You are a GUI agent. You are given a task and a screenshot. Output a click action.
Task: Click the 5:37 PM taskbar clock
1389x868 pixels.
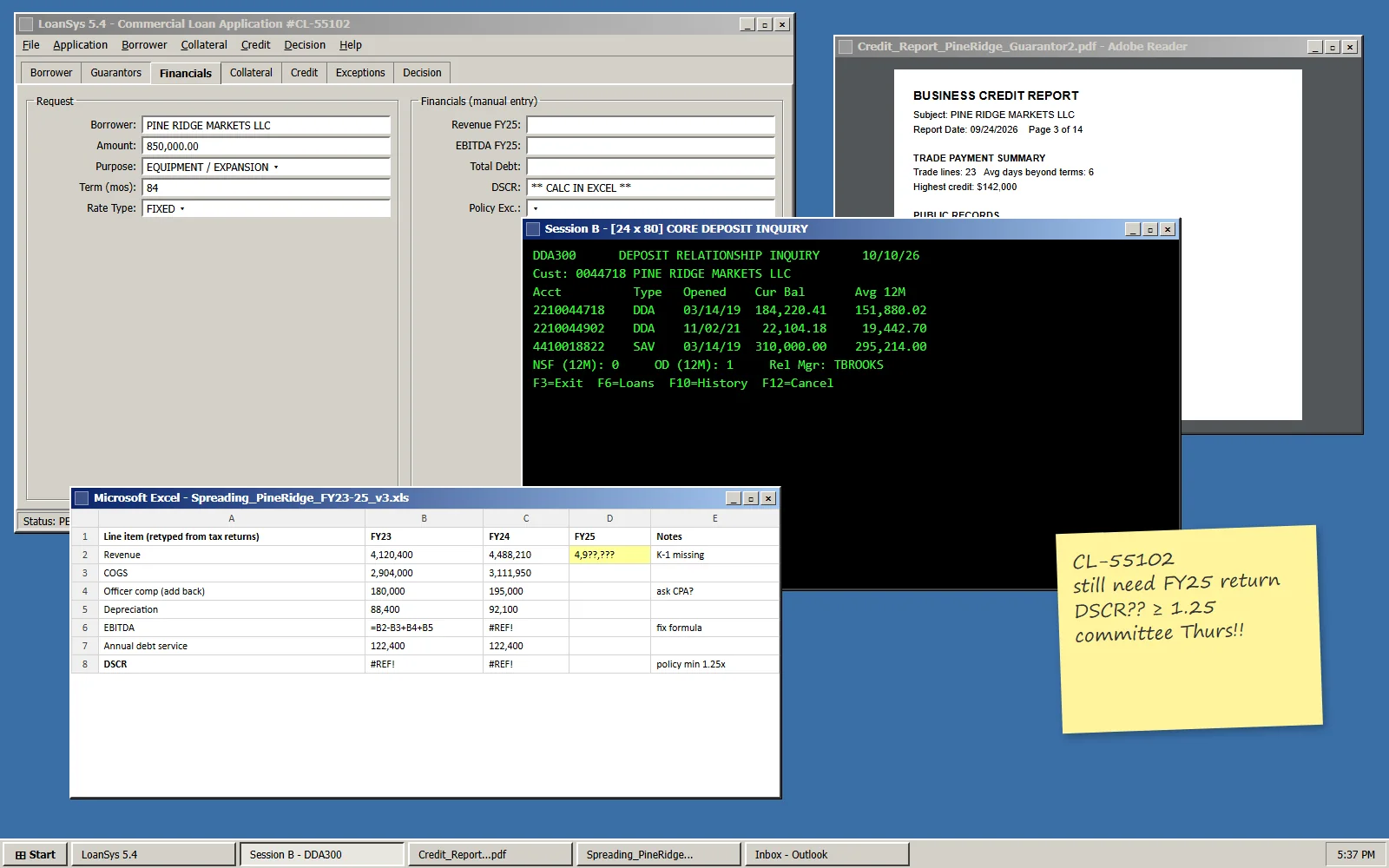pos(1356,855)
